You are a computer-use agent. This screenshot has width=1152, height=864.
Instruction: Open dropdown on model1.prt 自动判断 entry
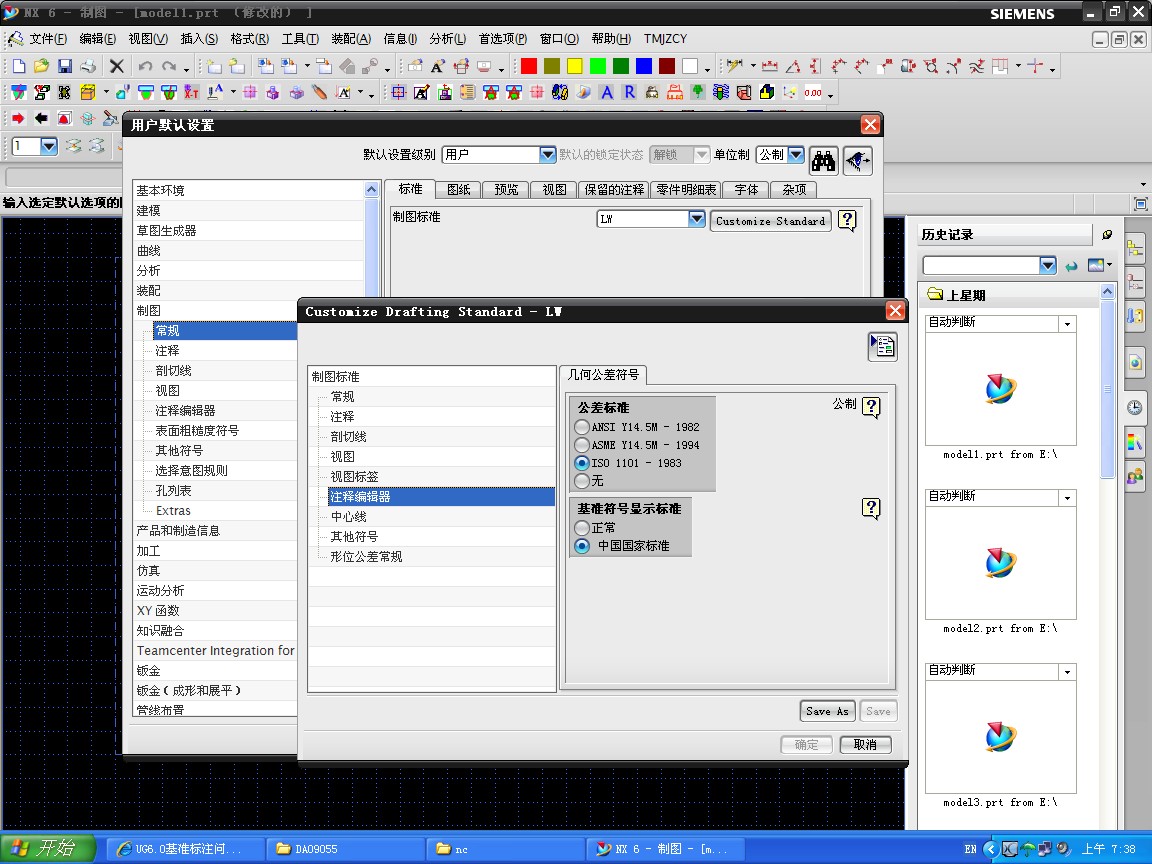[x=1068, y=323]
